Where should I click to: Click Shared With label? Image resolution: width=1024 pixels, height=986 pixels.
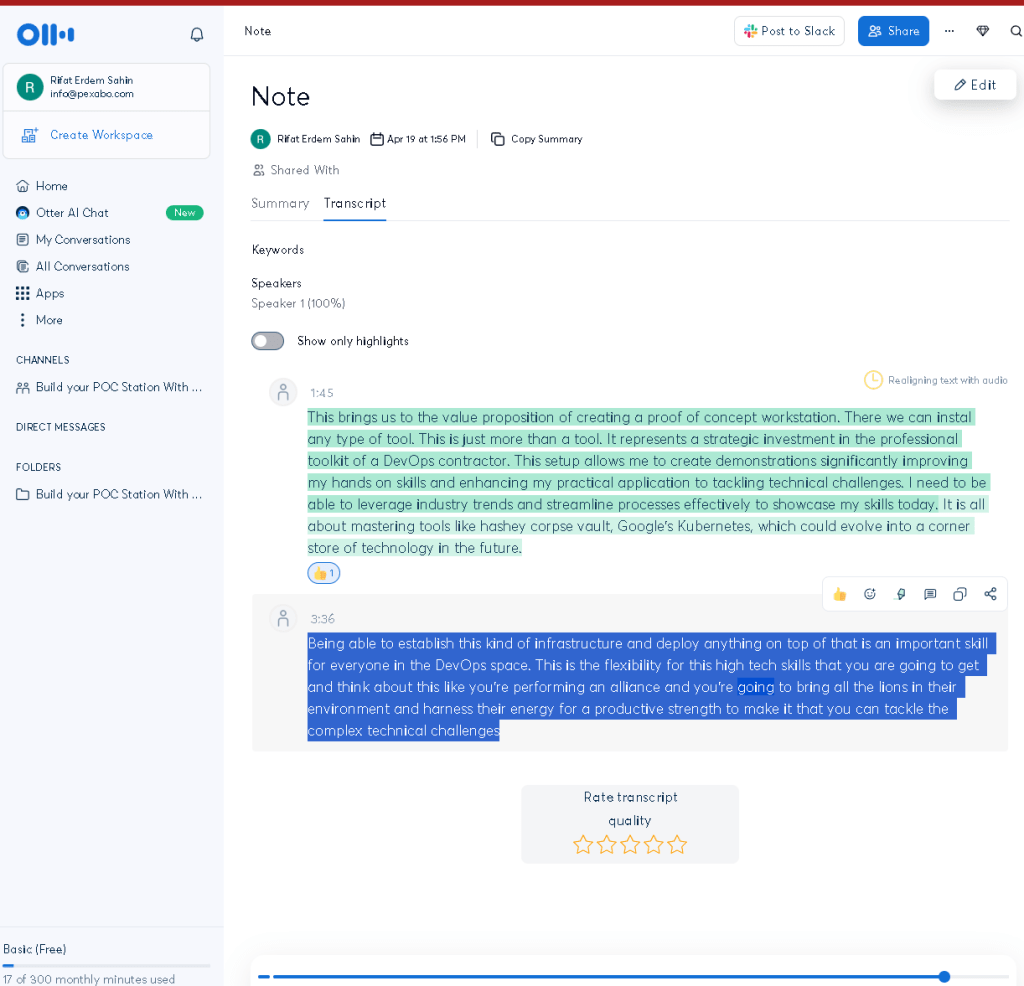[x=305, y=170]
